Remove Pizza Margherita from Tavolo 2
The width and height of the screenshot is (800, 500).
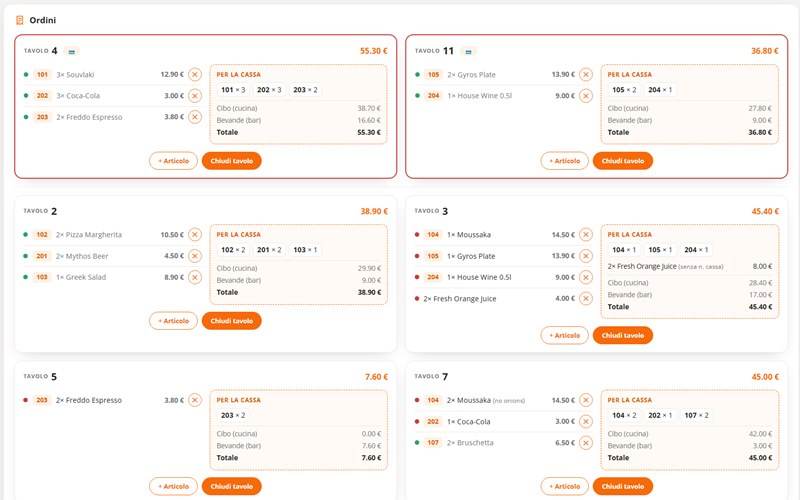pyautogui.click(x=194, y=235)
